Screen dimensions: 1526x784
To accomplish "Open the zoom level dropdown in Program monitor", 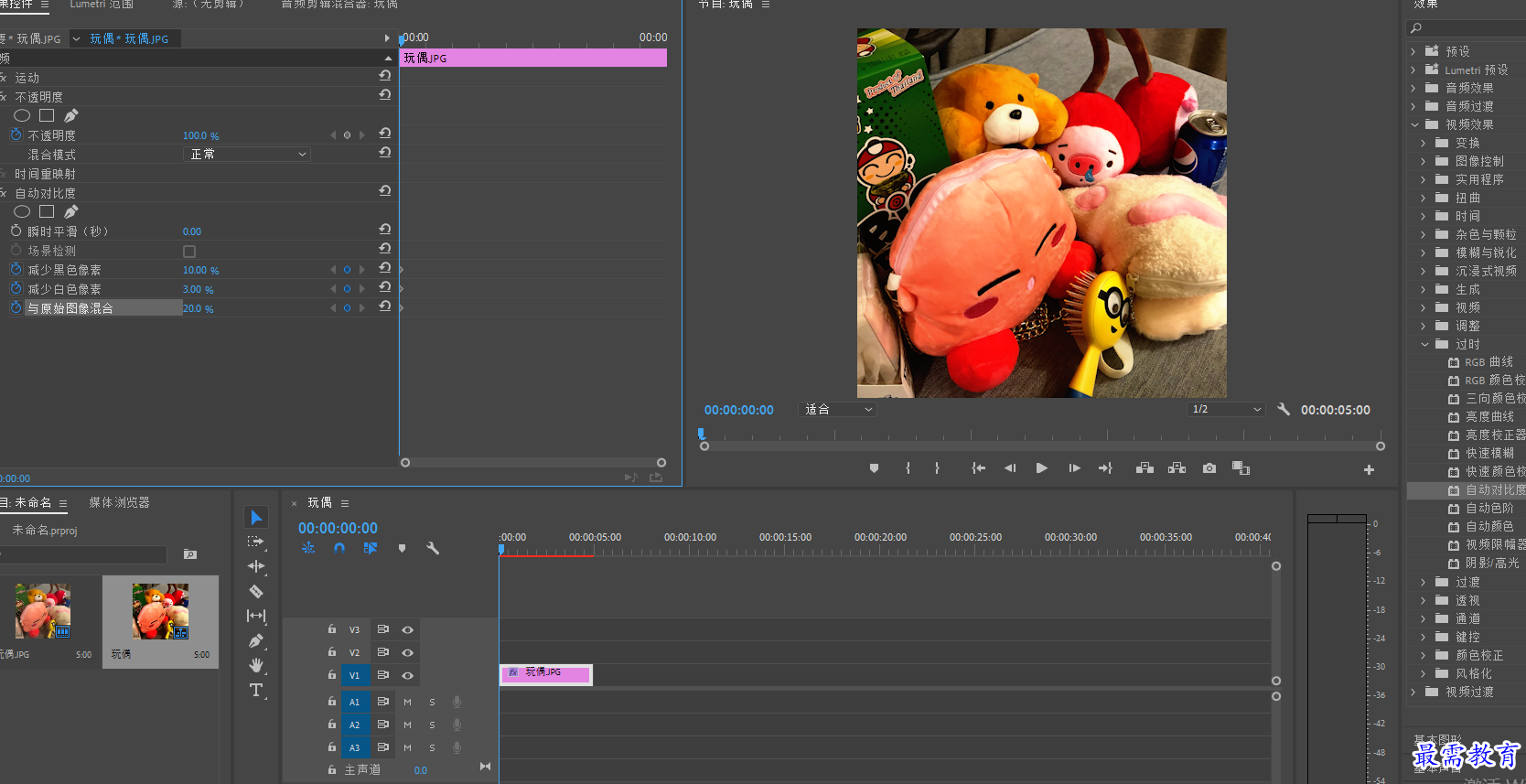I will click(x=838, y=410).
